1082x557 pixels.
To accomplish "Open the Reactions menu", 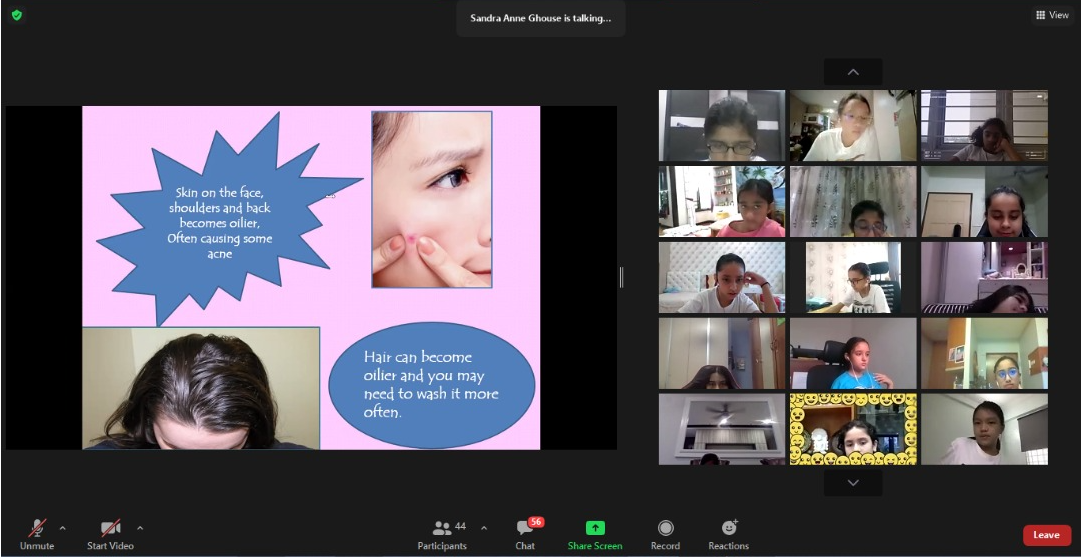I will [729, 528].
